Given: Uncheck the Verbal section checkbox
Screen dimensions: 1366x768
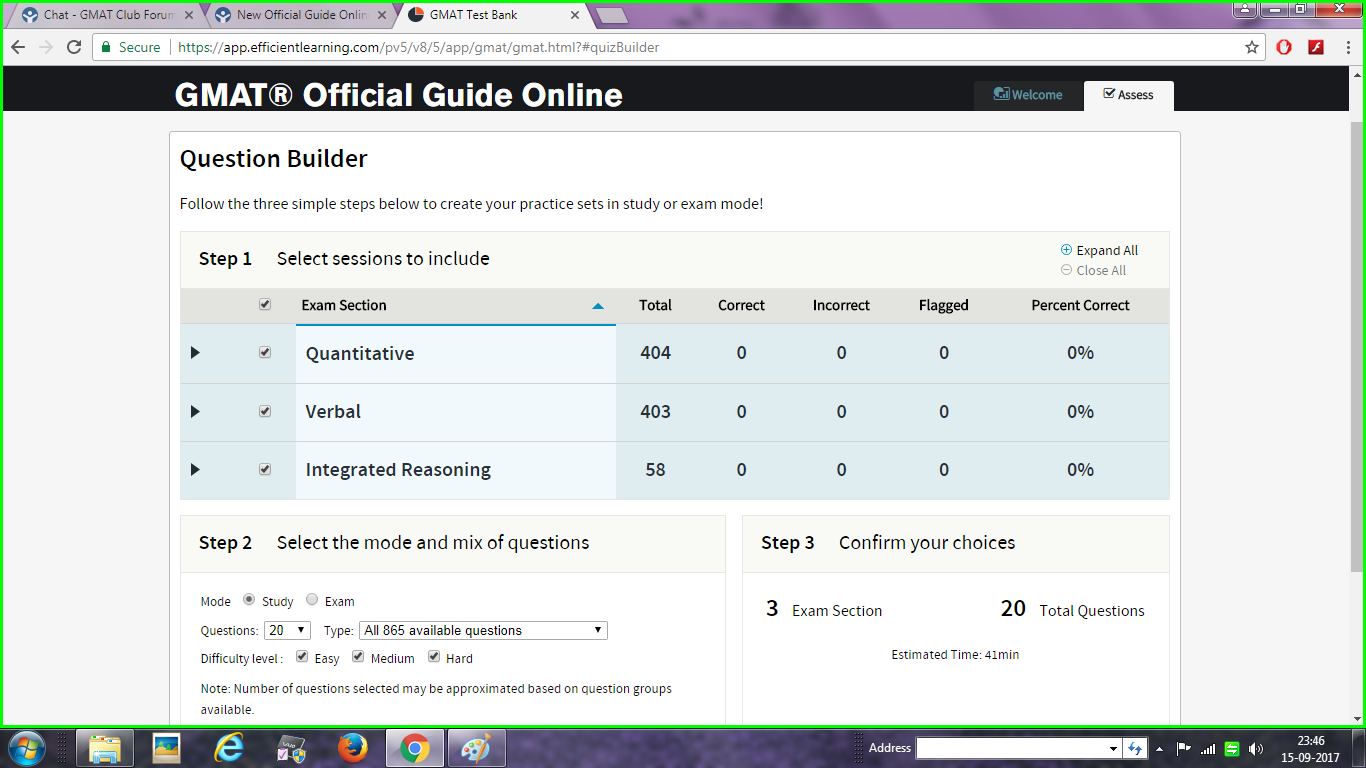Looking at the screenshot, I should coord(265,411).
